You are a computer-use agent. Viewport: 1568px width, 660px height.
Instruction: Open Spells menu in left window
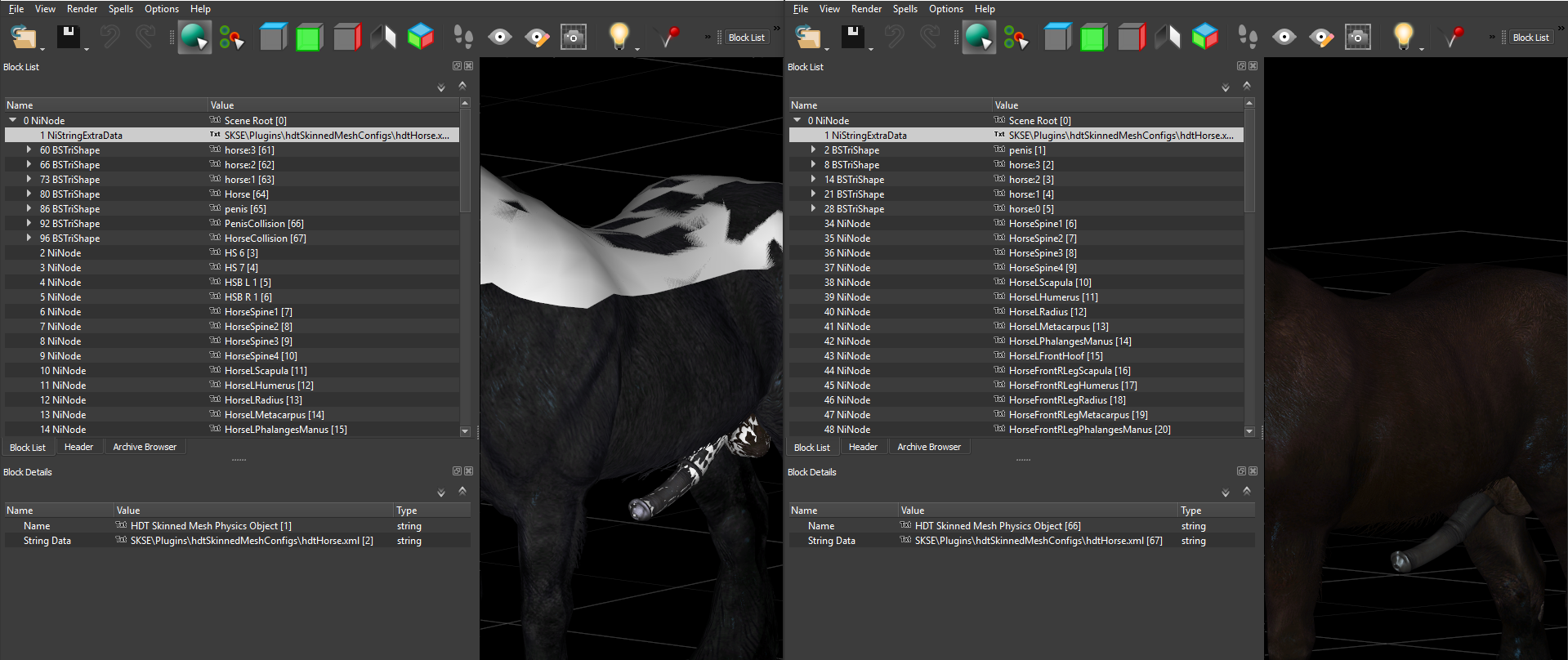click(121, 9)
